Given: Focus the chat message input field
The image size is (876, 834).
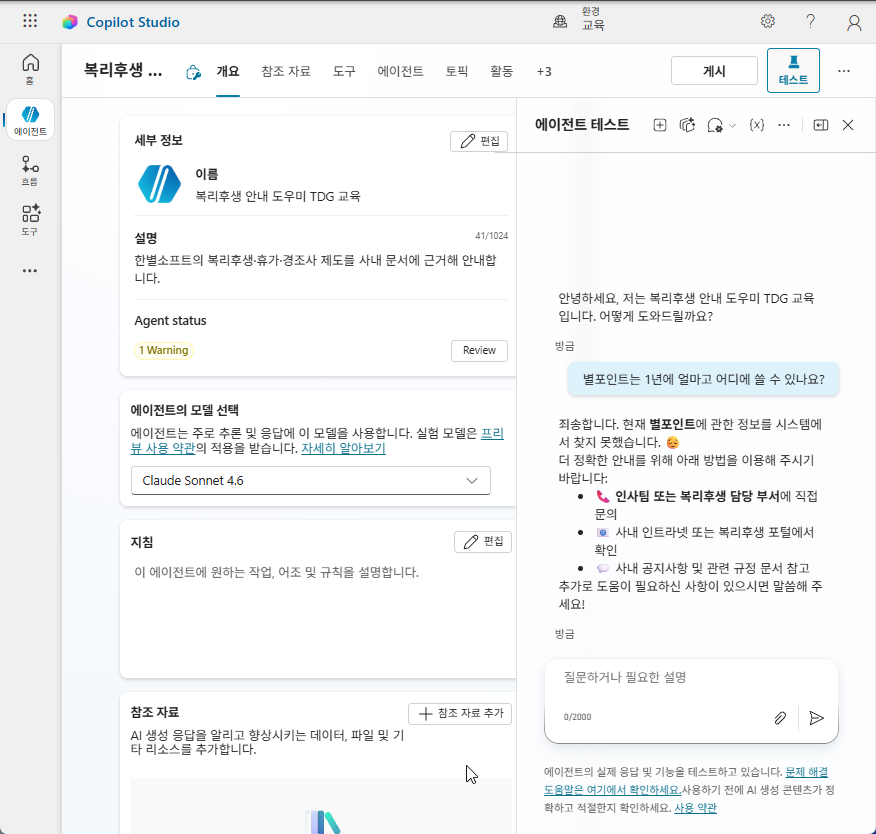Looking at the screenshot, I should point(691,678).
